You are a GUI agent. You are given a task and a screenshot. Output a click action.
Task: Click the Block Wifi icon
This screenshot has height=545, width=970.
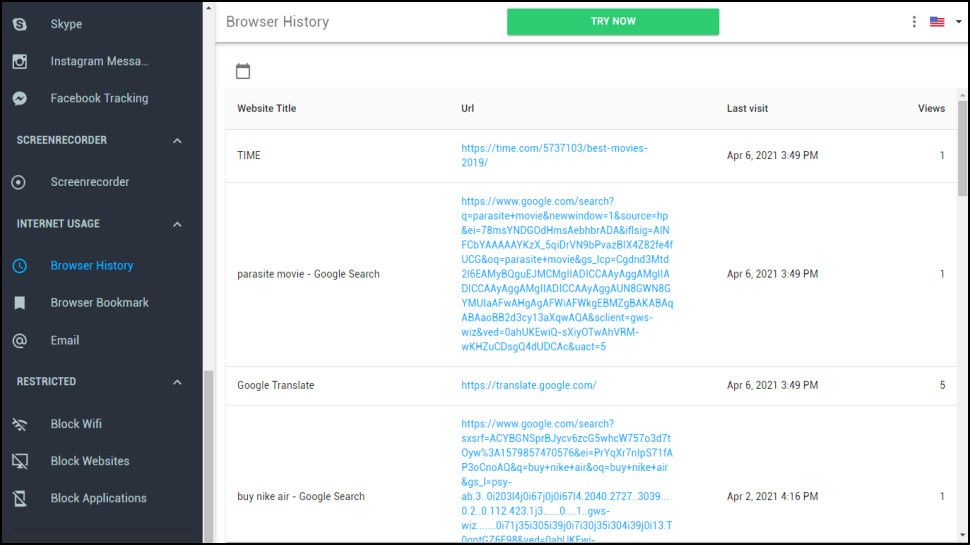coord(19,424)
